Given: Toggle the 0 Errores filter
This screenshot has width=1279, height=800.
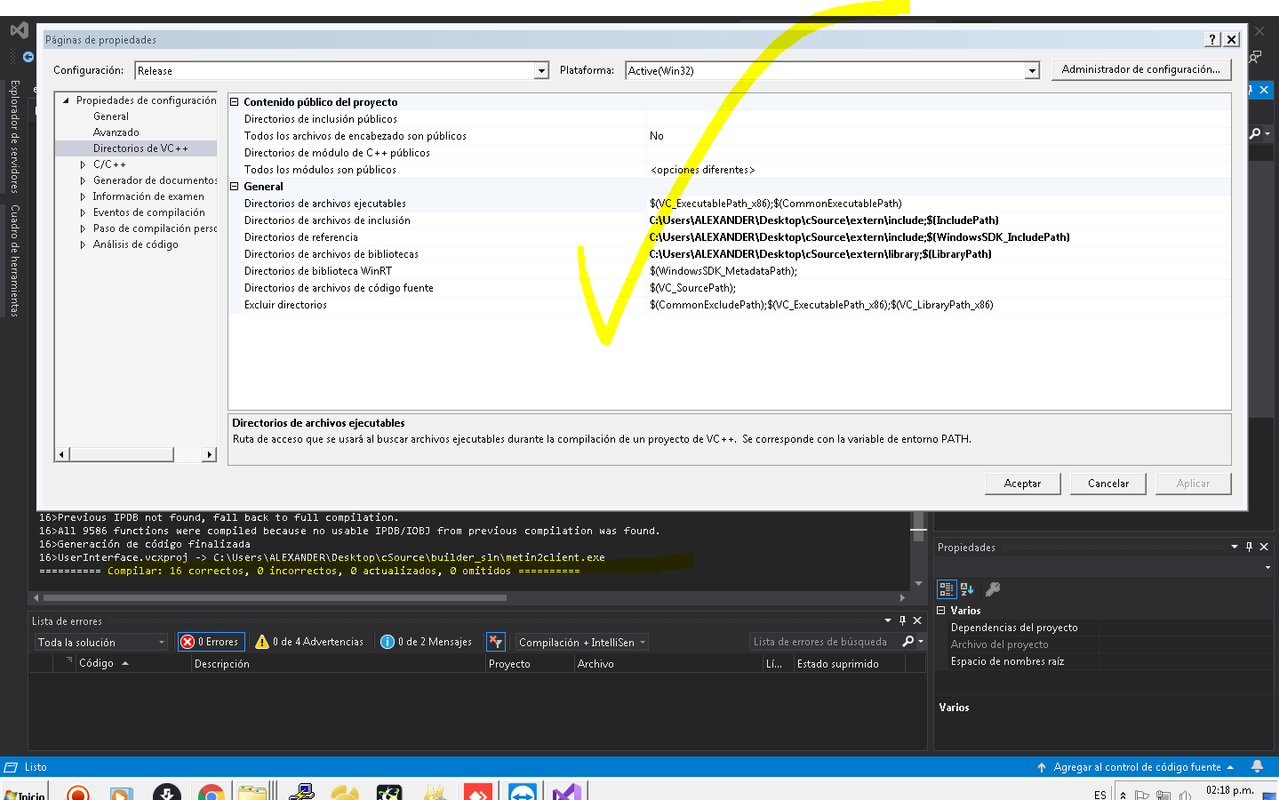Looking at the screenshot, I should (210, 642).
